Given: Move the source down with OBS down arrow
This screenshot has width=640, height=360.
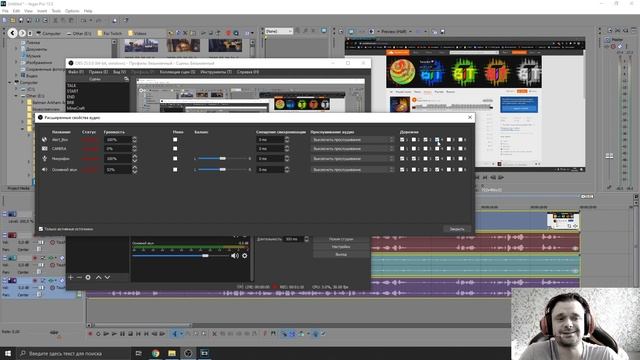Looking at the screenshot, I should (107, 277).
